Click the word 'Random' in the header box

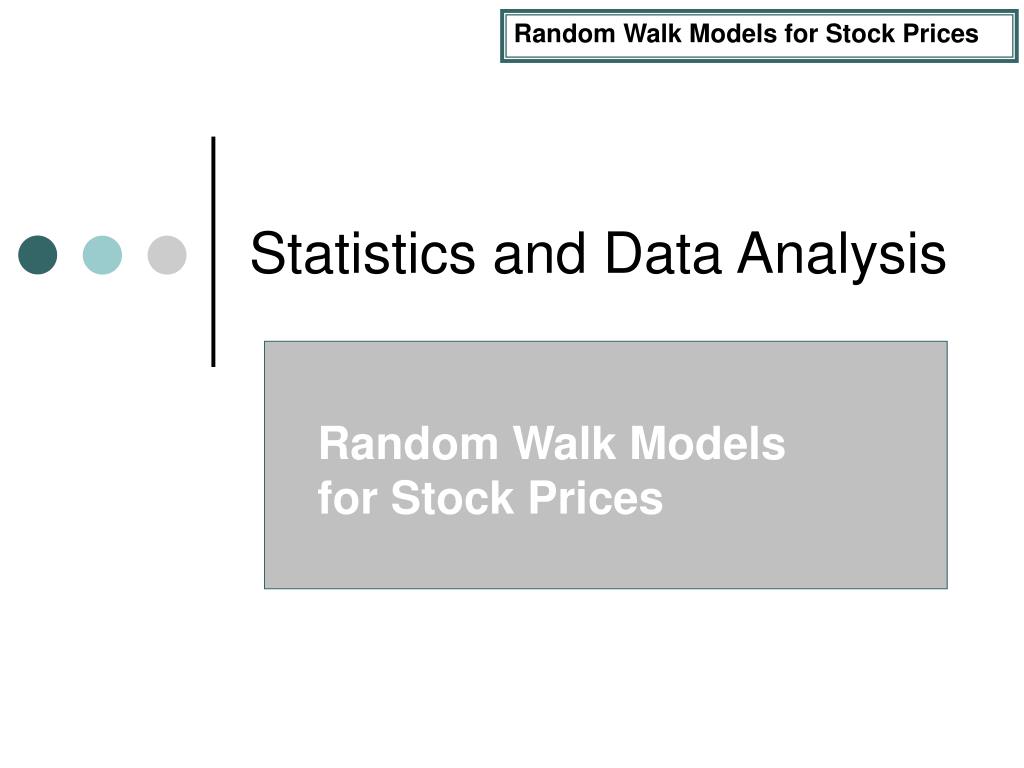565,33
